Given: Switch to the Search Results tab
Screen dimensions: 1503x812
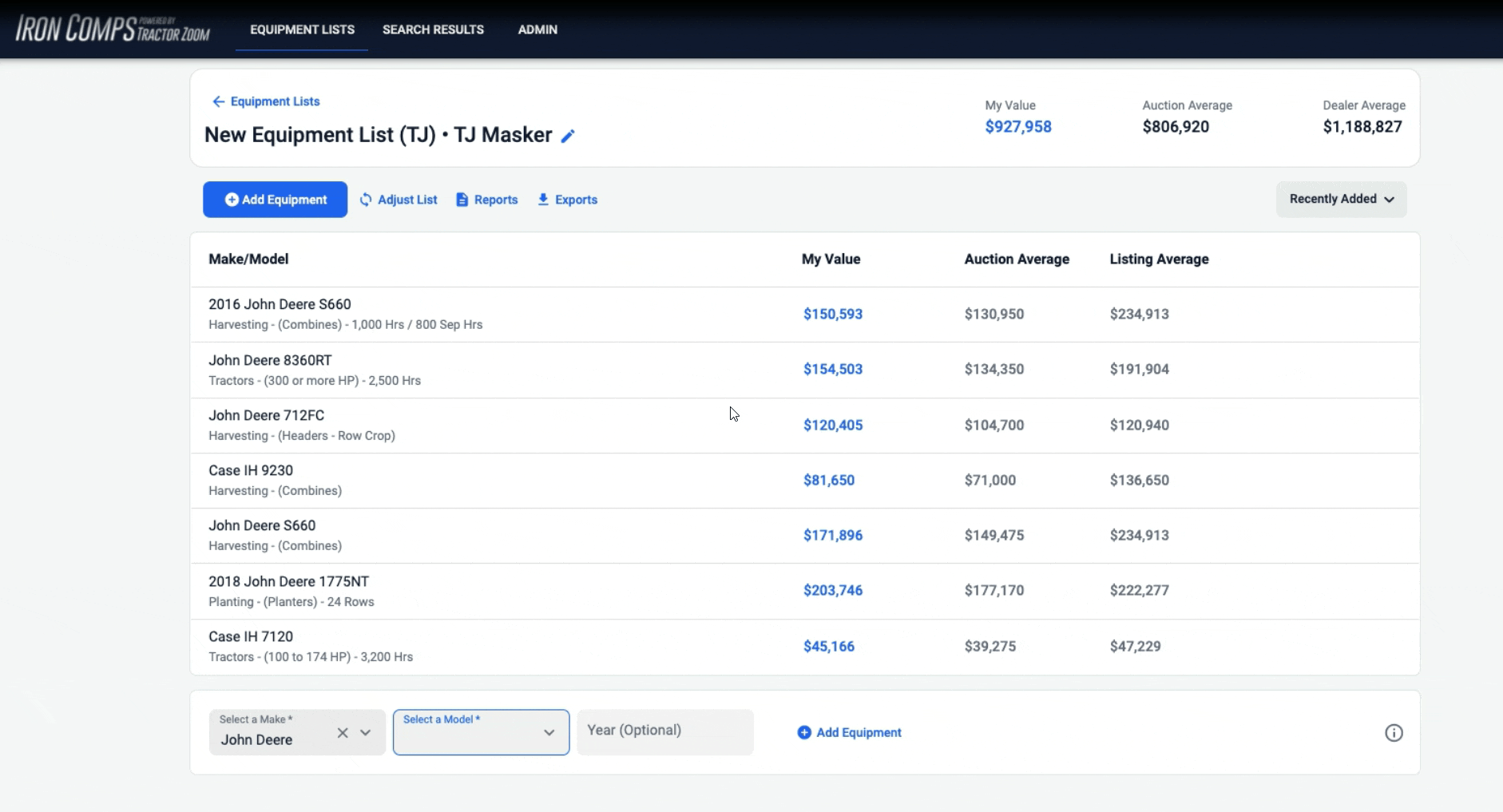Looking at the screenshot, I should (x=433, y=30).
